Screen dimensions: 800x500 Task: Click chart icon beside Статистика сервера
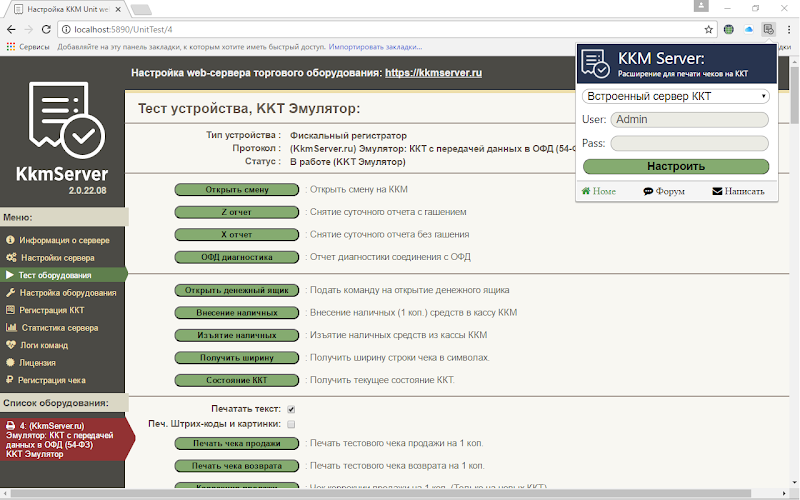11,328
